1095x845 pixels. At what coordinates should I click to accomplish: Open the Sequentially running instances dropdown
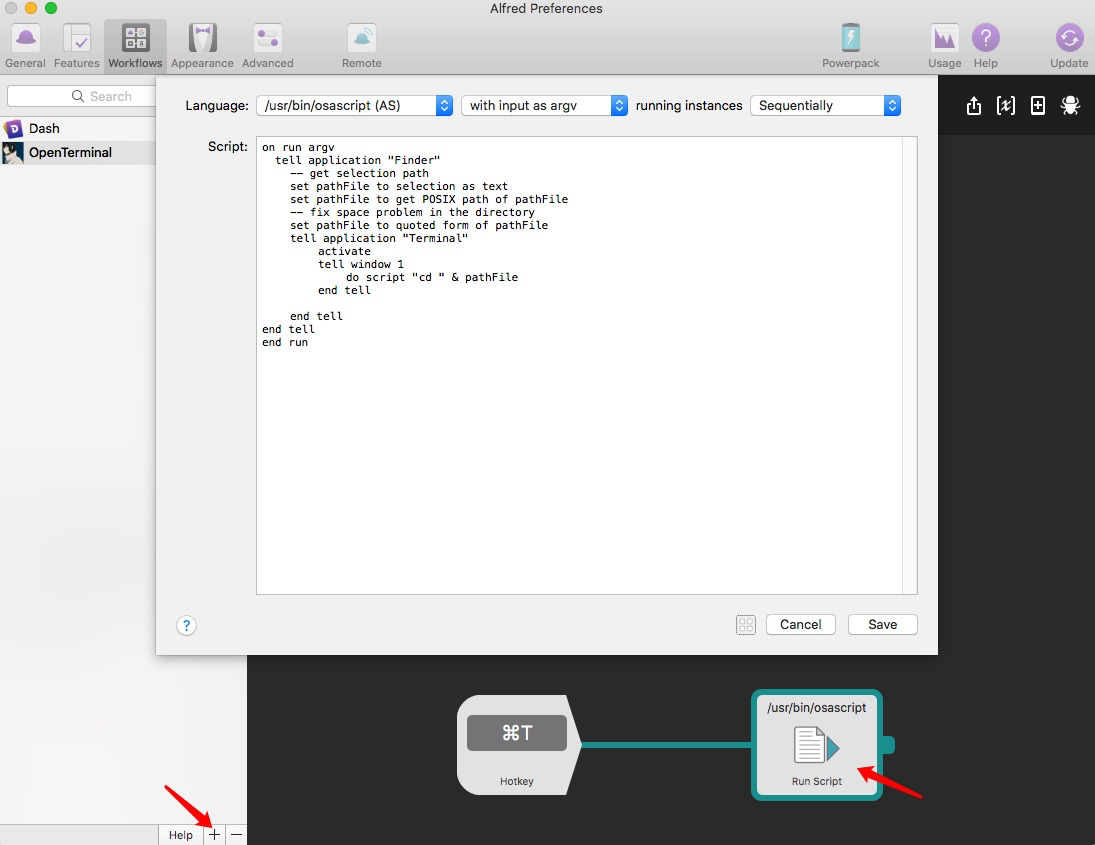coord(825,105)
